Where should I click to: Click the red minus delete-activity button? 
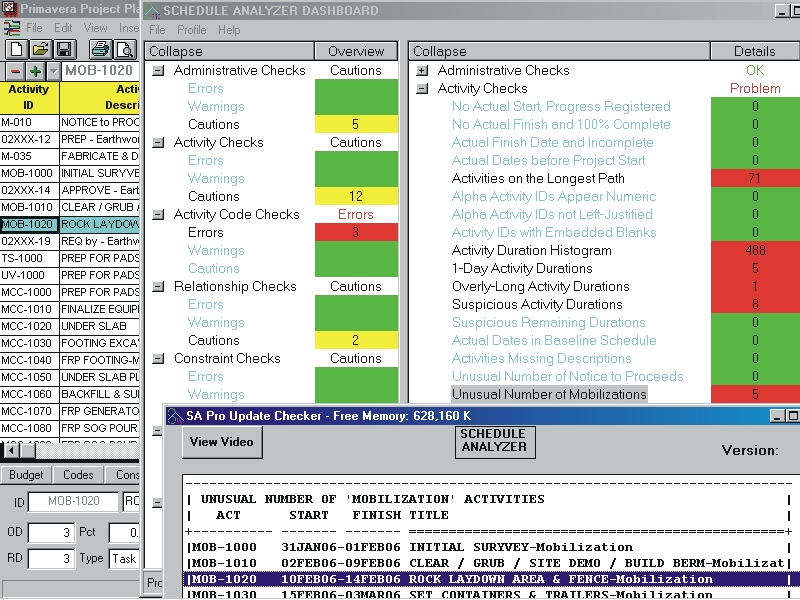coord(15,71)
